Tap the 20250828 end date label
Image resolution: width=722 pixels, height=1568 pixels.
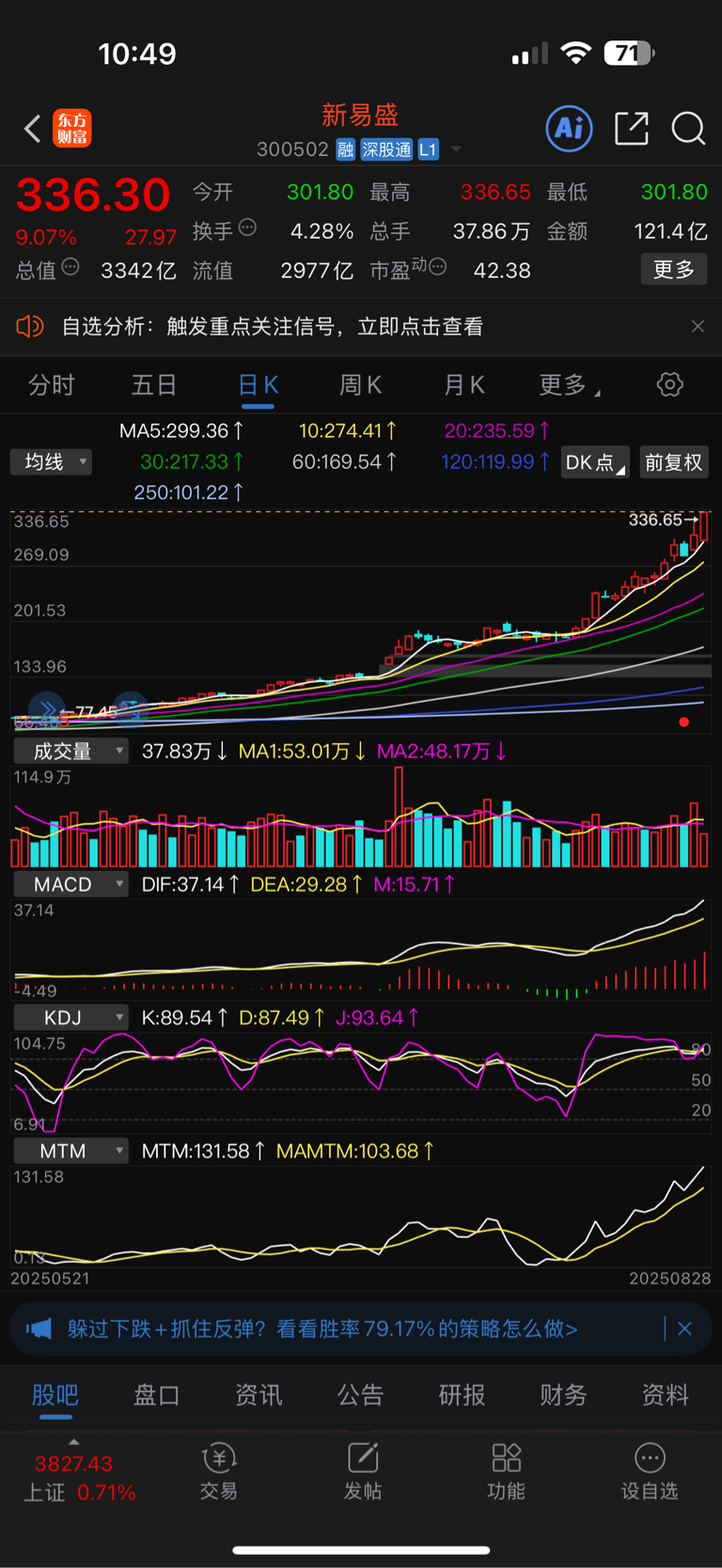click(x=669, y=1279)
